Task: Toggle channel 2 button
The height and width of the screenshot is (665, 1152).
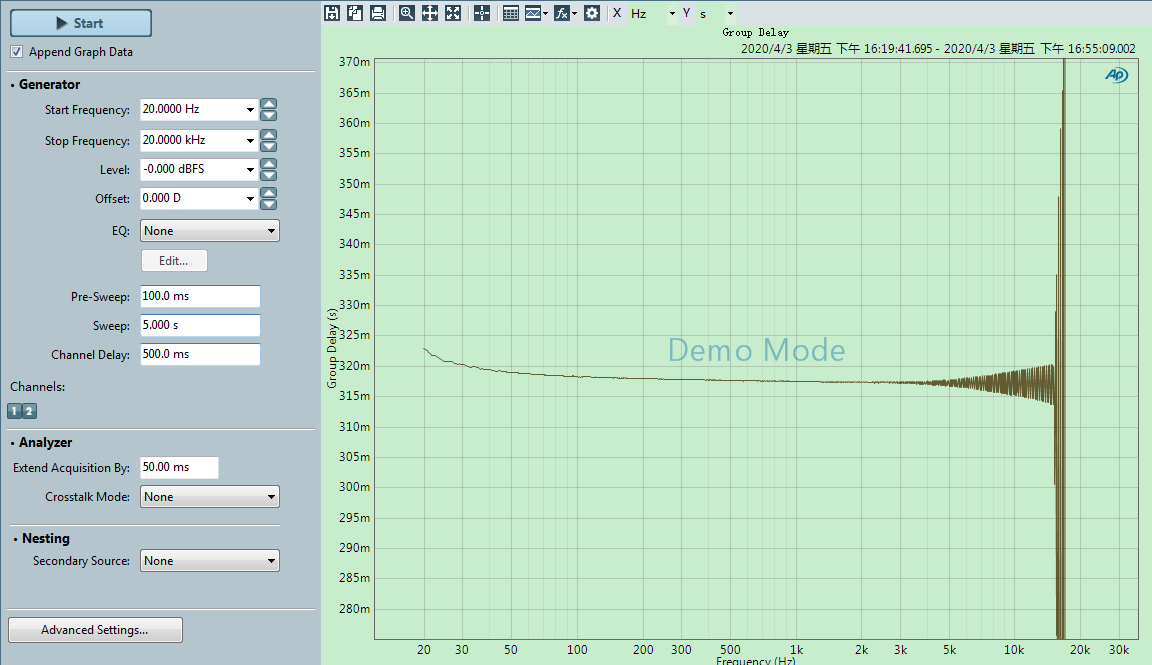Action: [29, 411]
